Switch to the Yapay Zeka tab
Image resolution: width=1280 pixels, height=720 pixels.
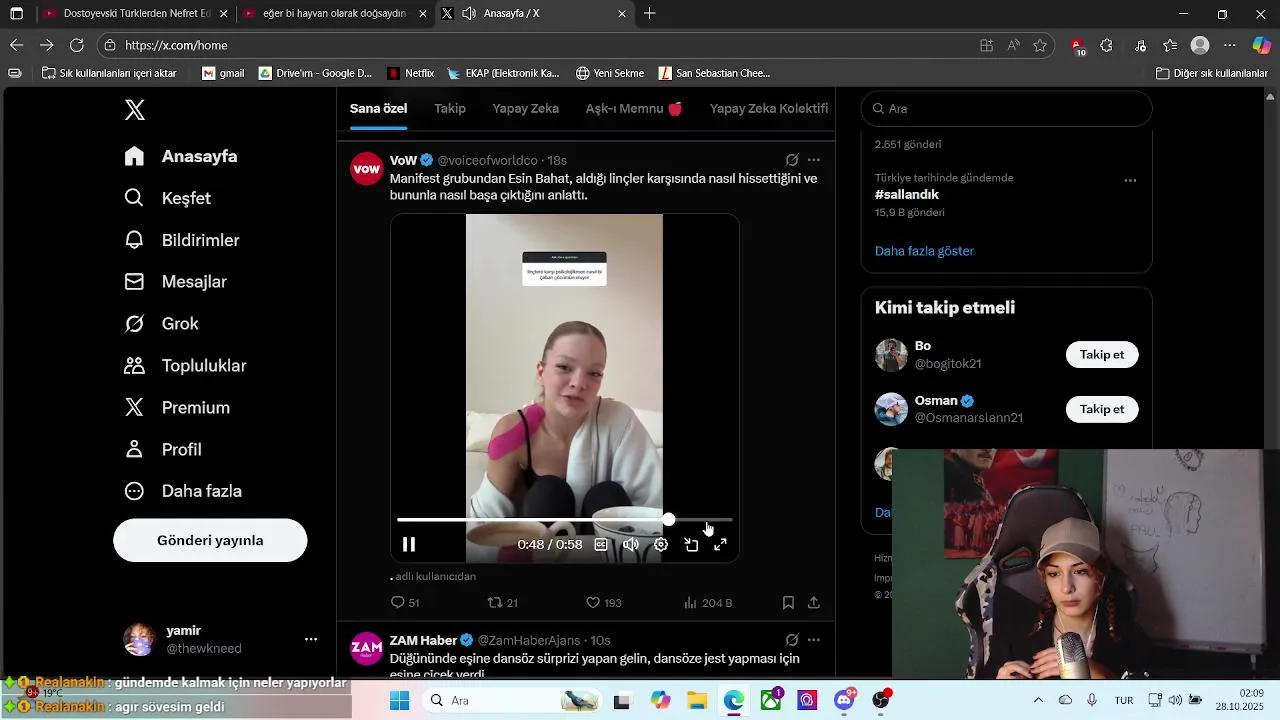pos(526,108)
